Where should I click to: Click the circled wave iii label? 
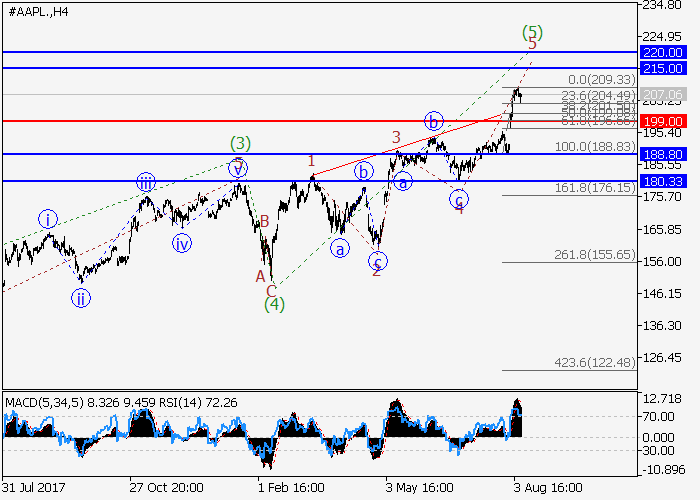[x=146, y=182]
